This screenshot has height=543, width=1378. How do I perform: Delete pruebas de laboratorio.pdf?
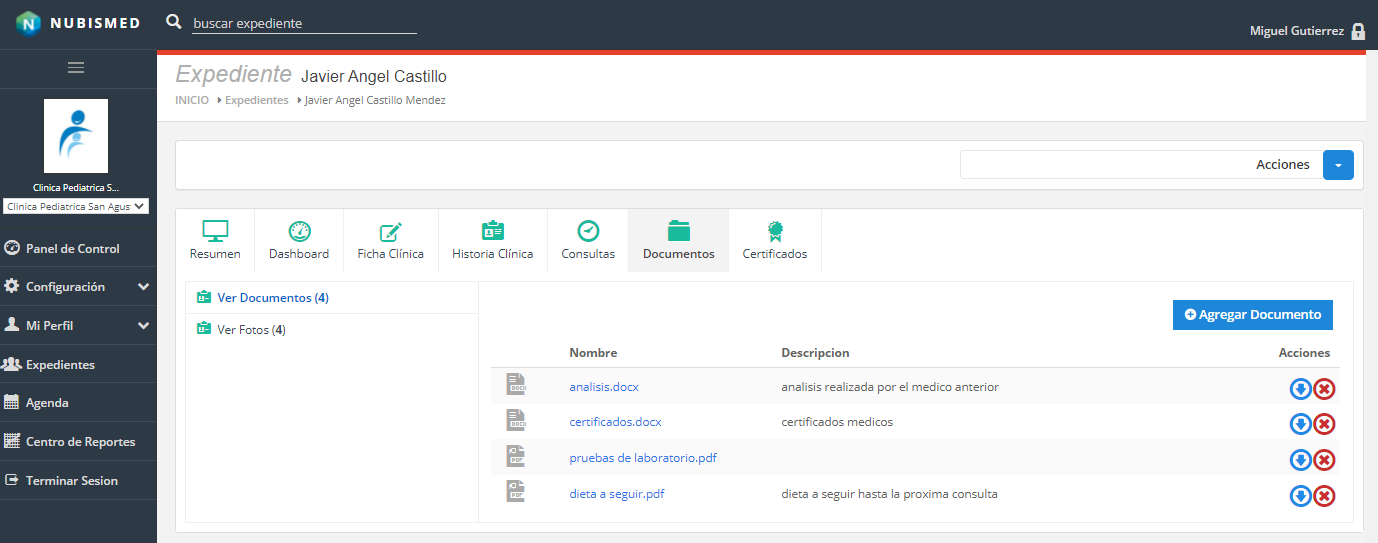click(x=1324, y=460)
